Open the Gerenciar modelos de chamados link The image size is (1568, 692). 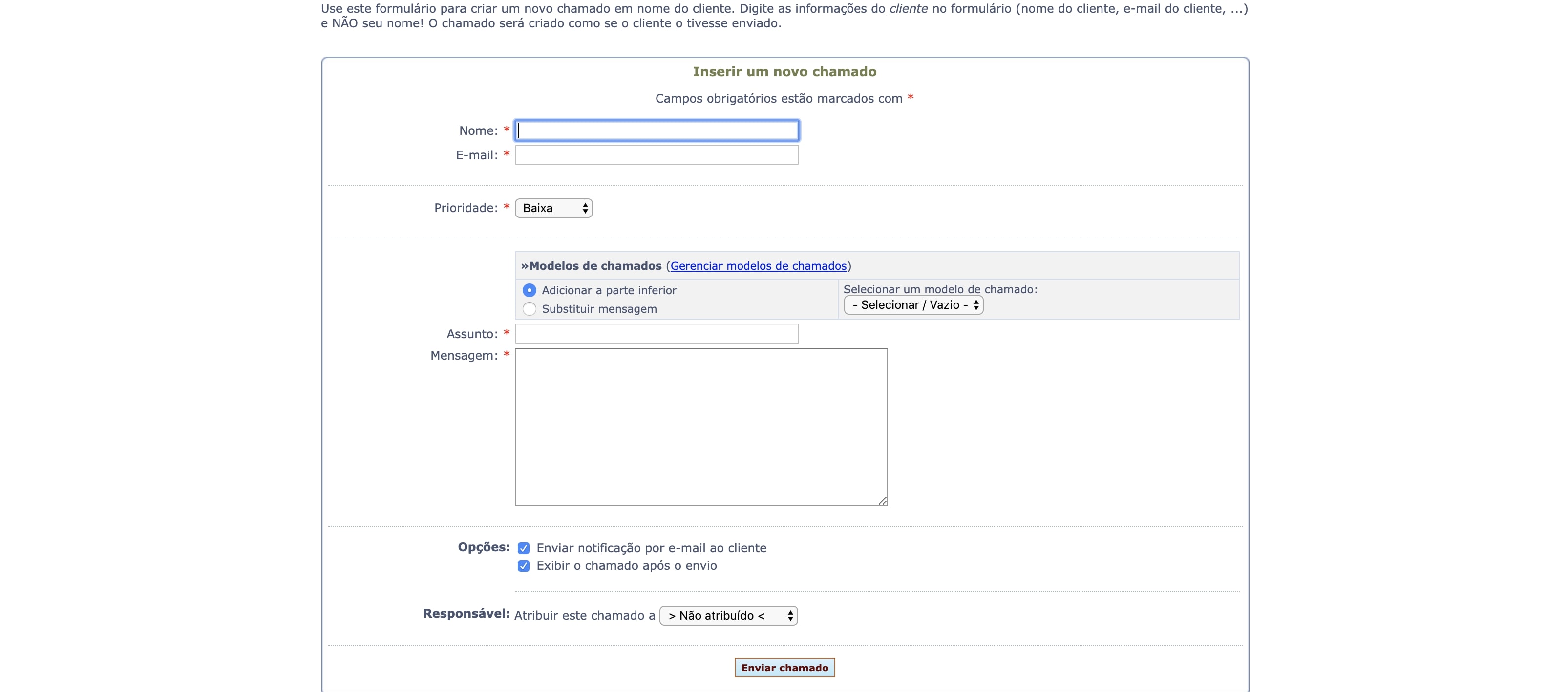(x=758, y=266)
